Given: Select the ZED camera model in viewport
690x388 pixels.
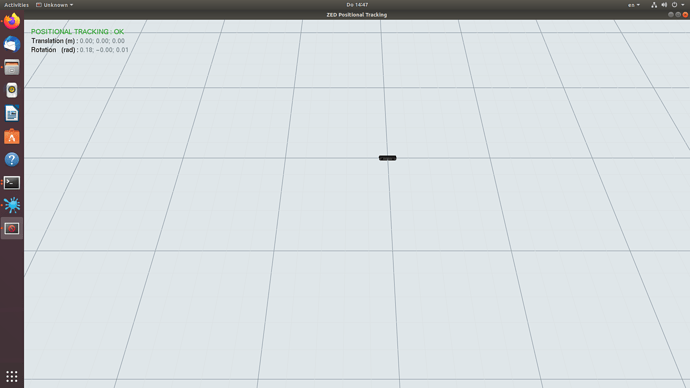Looking at the screenshot, I should click(x=388, y=158).
